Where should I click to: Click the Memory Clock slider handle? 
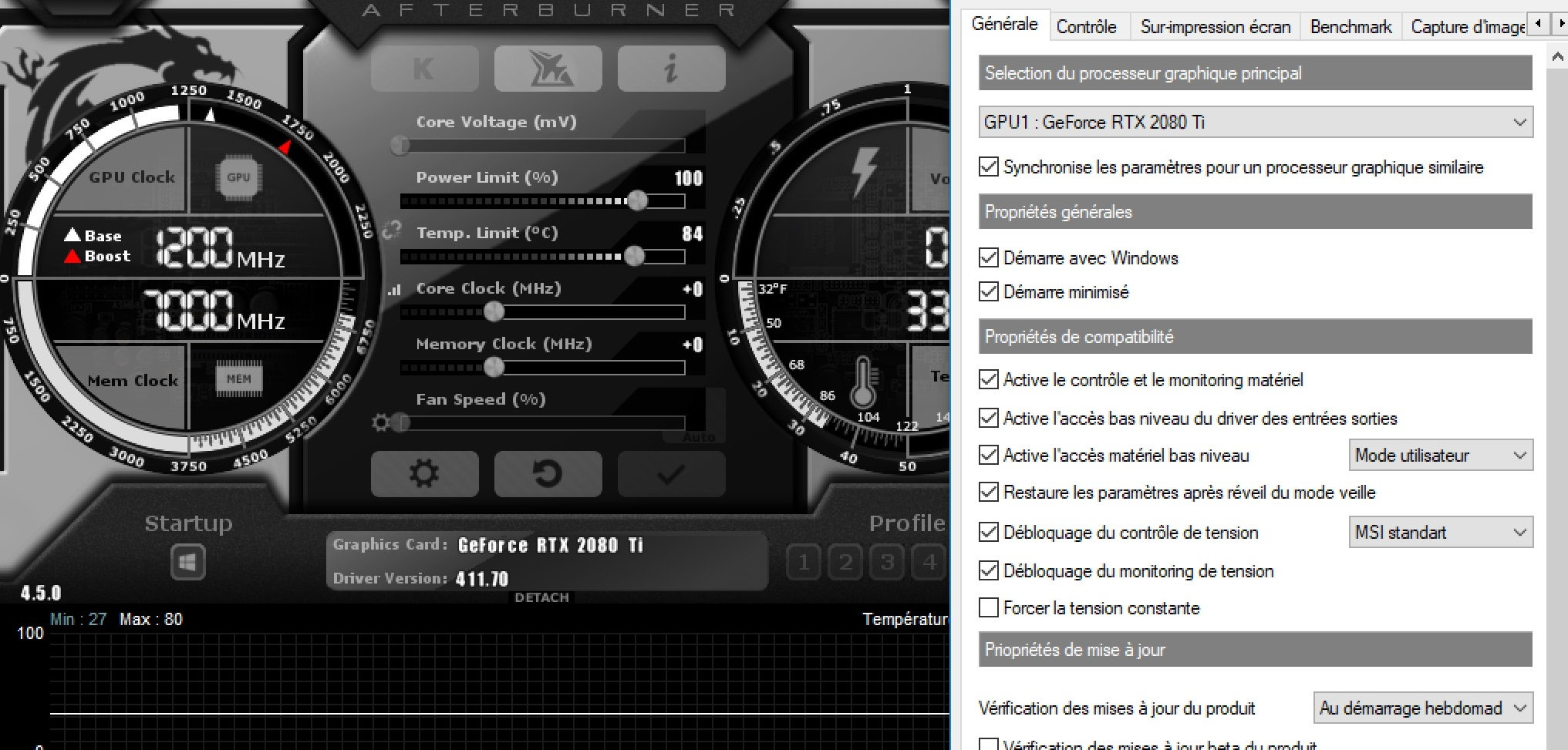pos(494,367)
